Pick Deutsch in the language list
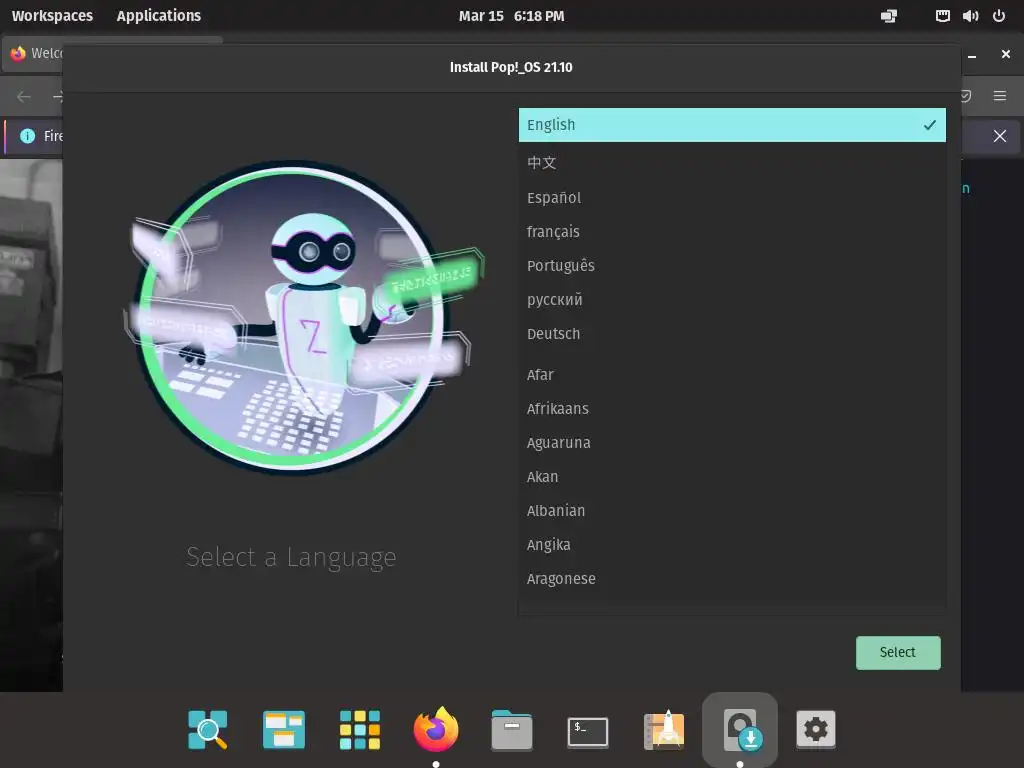The image size is (1024, 768). [x=732, y=334]
